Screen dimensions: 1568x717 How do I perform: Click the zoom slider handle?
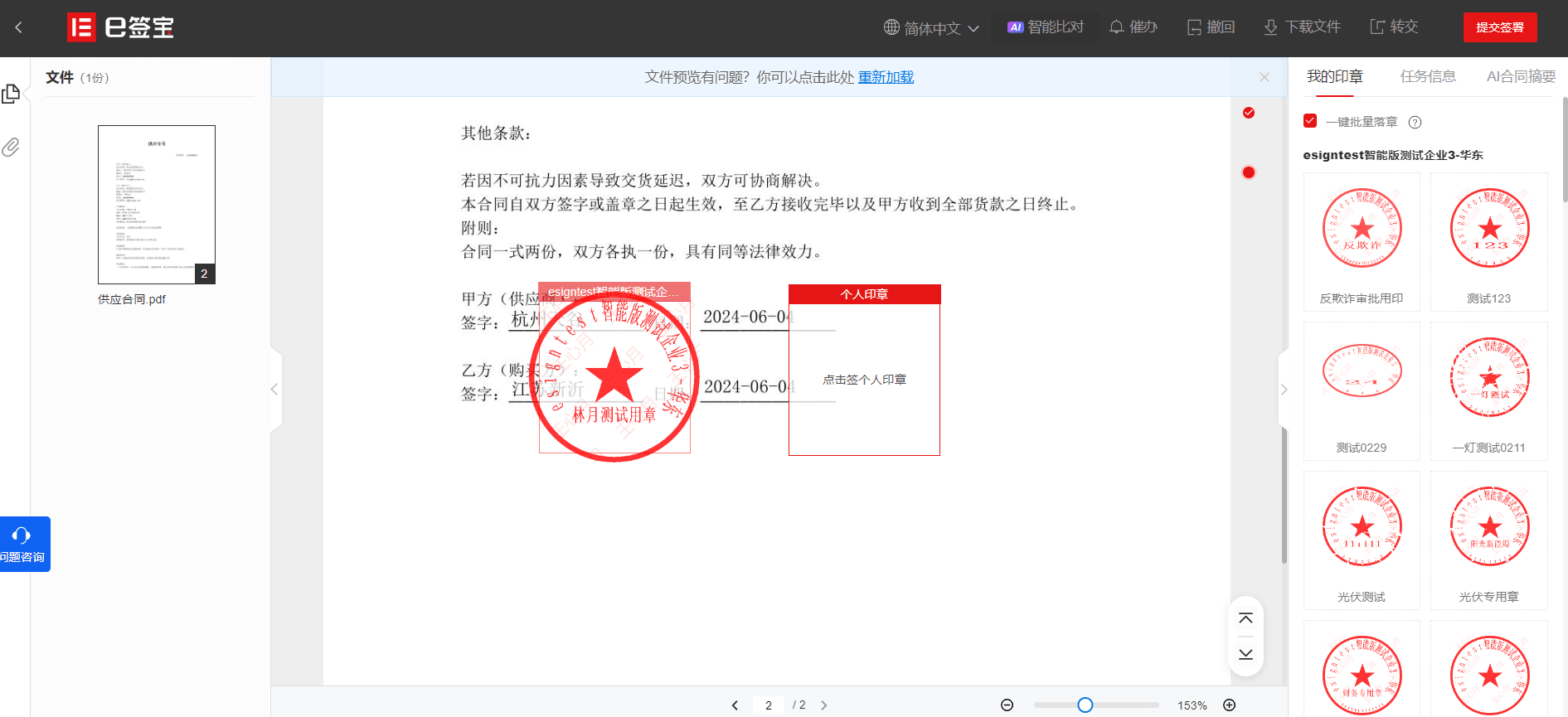pos(1085,705)
